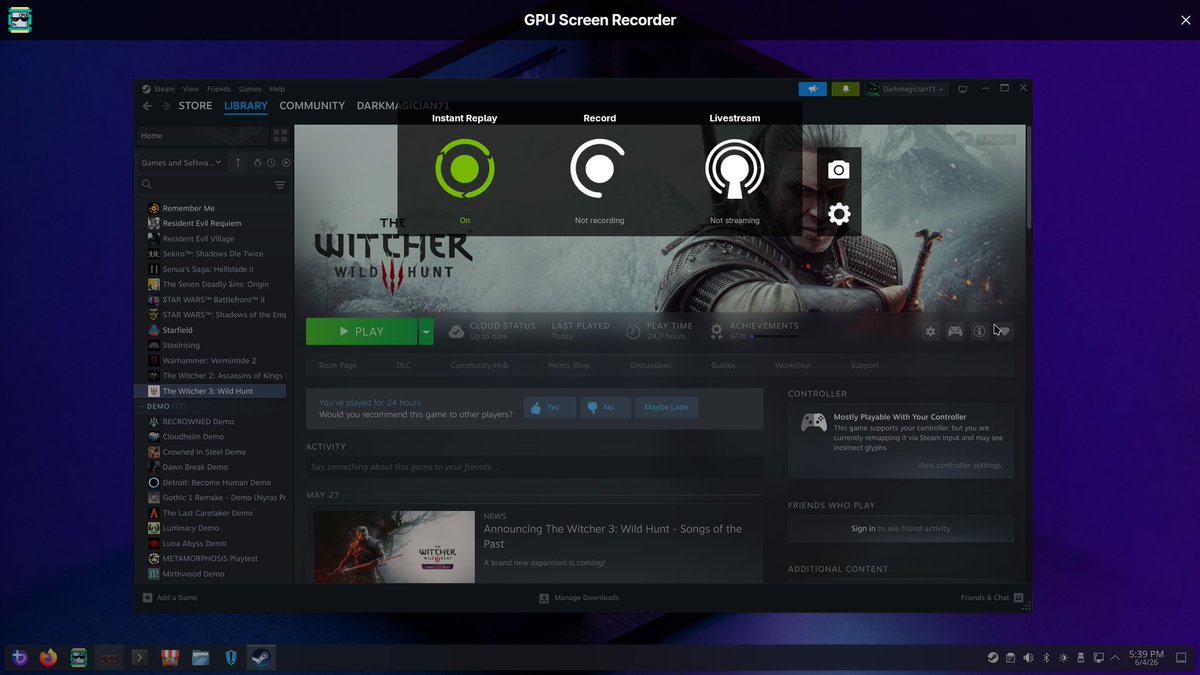
Task: Click the activity 'Say something' input field
Action: coord(534,467)
